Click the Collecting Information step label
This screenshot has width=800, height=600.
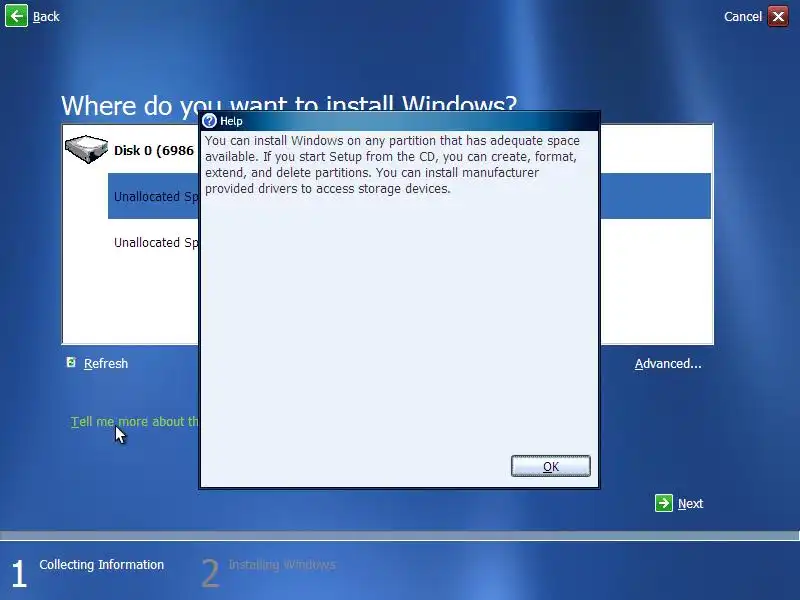[x=102, y=565]
